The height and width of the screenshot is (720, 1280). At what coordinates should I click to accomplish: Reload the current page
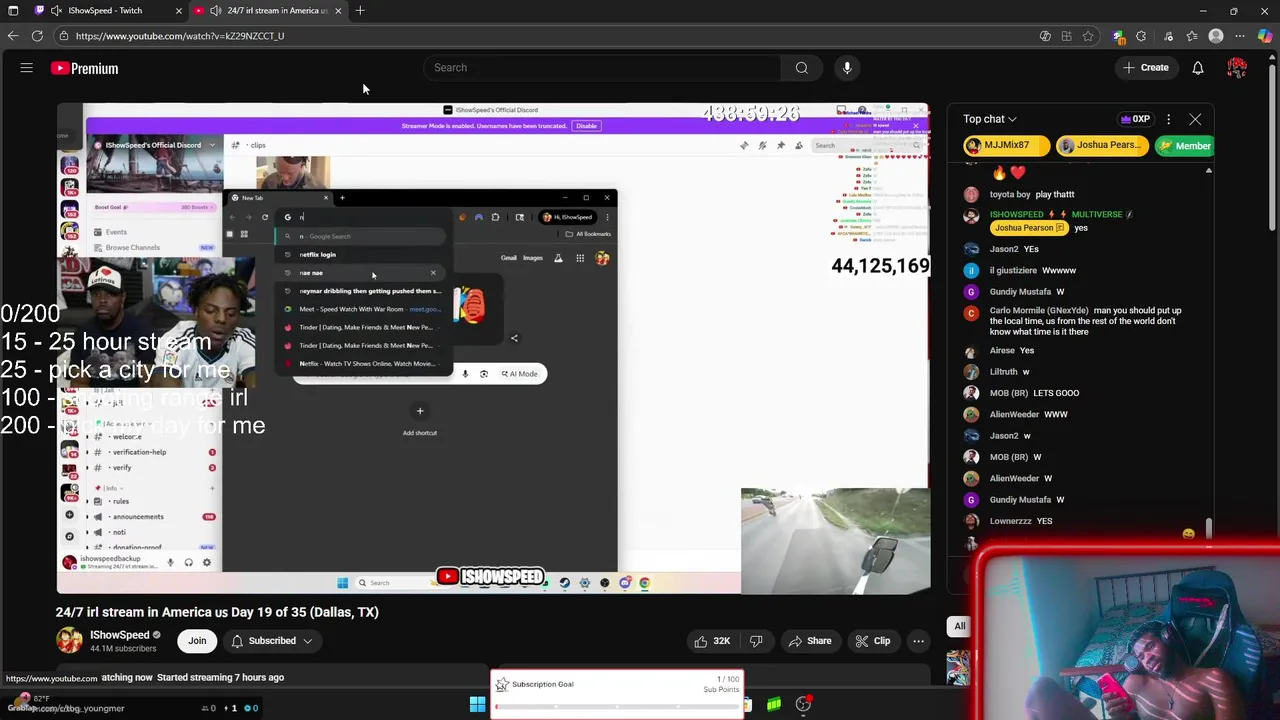point(37,36)
